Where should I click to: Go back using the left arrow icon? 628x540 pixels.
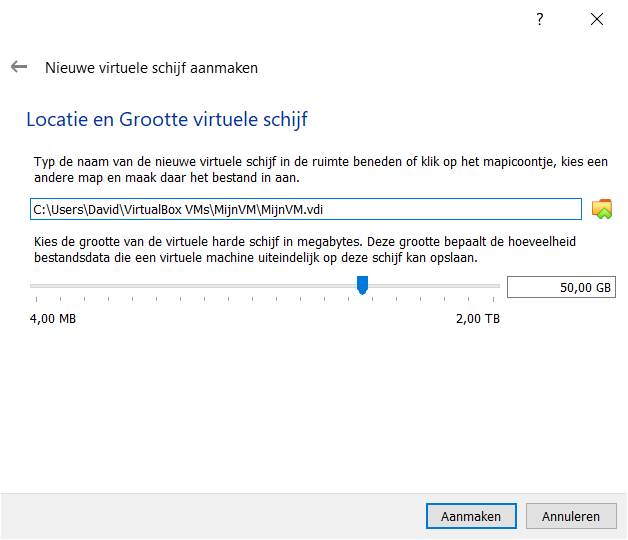point(18,67)
